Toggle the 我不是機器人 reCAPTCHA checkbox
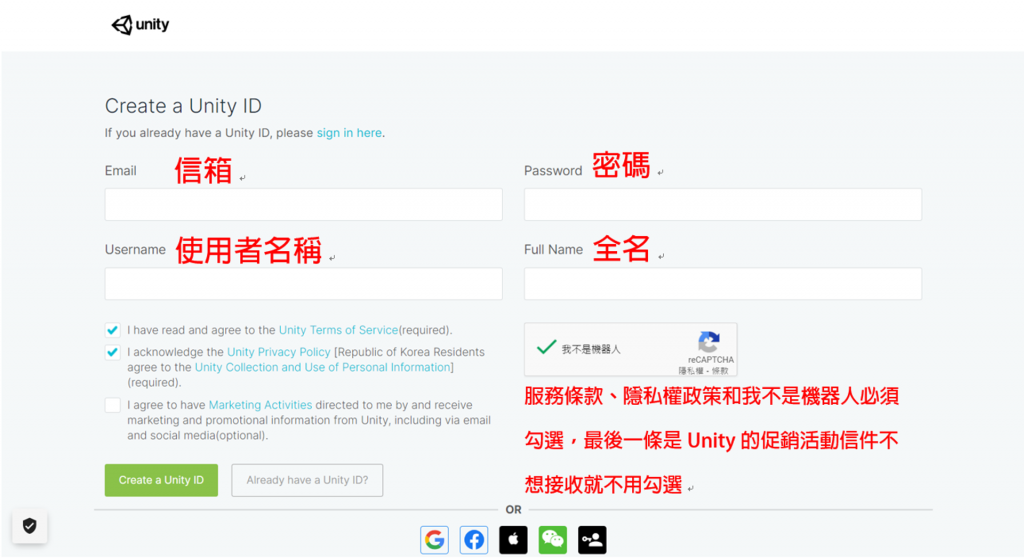 coord(546,348)
